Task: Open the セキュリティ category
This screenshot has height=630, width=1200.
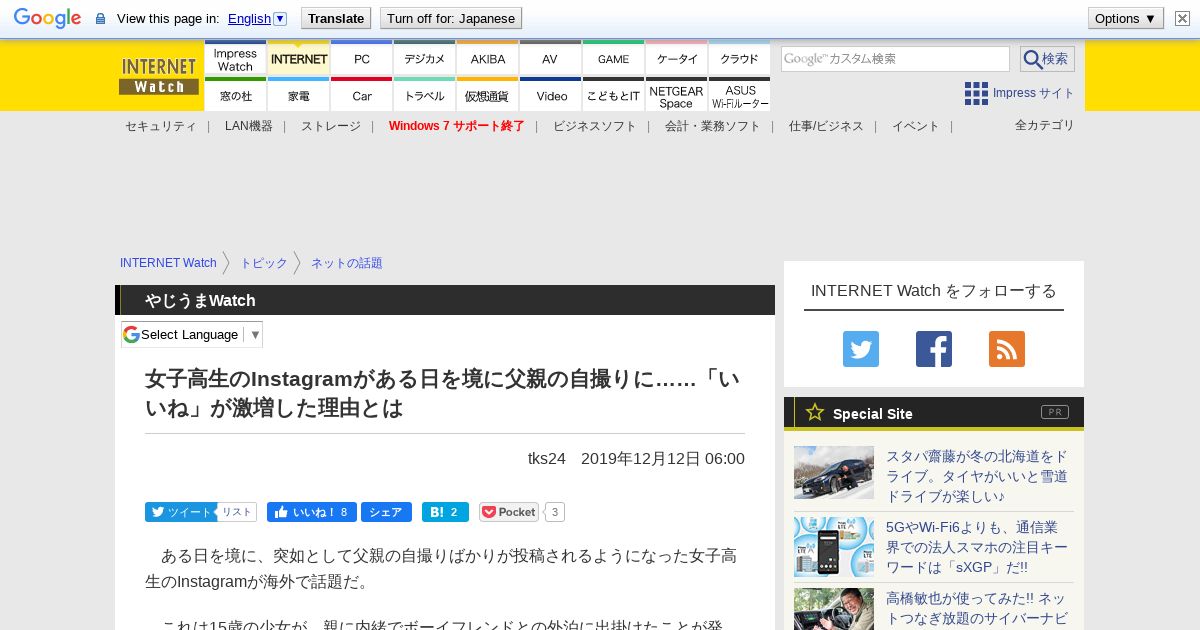Action: 160,126
